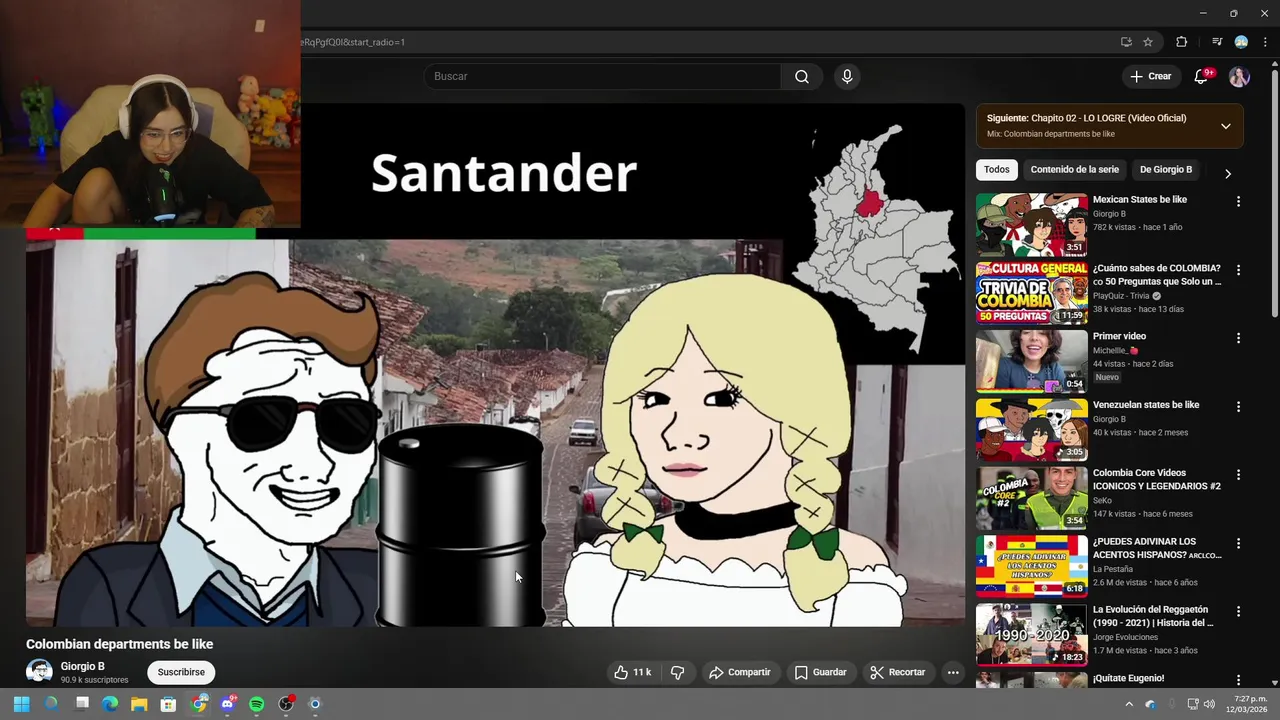Open options for Primer video

[x=1238, y=338]
